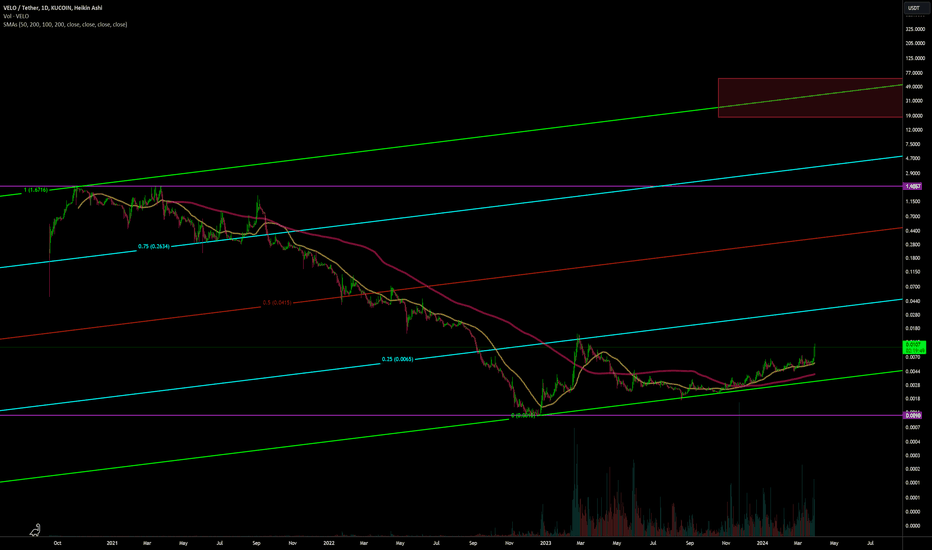The width and height of the screenshot is (932, 550).
Task: Click the upper purple price tag on axis
Action: tap(914, 186)
